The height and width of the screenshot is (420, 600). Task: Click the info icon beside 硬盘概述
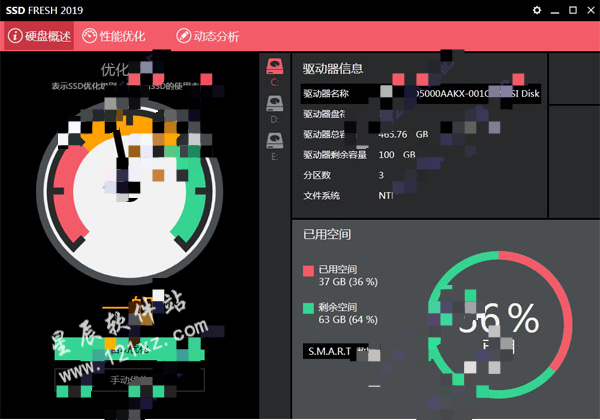tap(15, 36)
